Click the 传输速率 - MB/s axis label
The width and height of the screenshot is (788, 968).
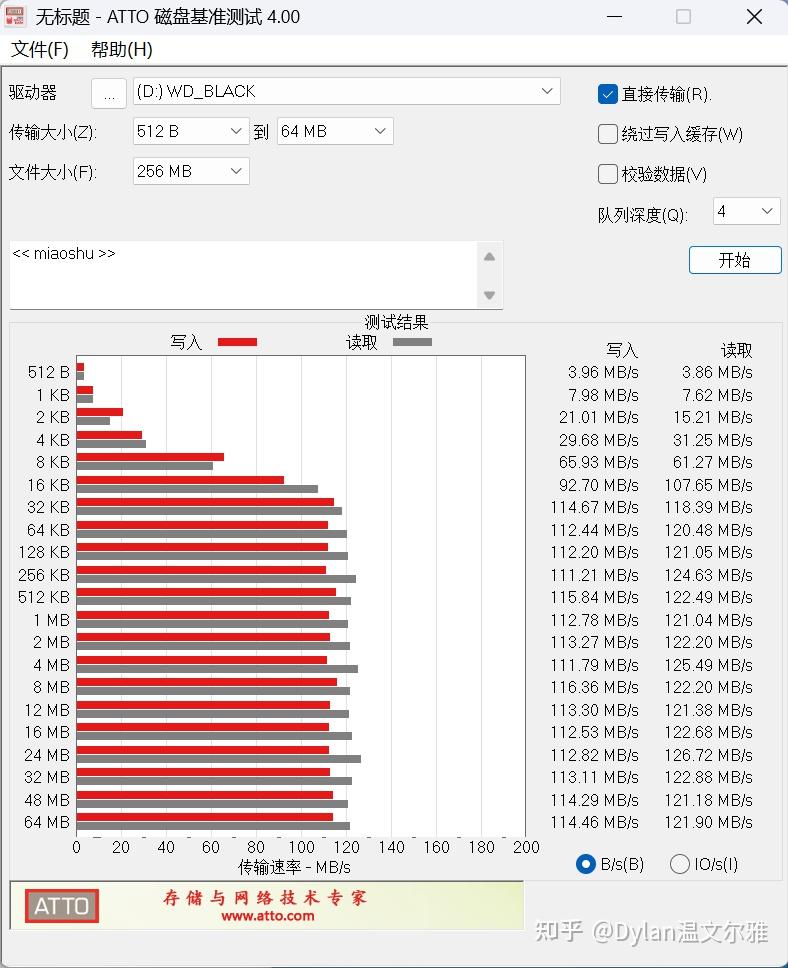[295, 867]
